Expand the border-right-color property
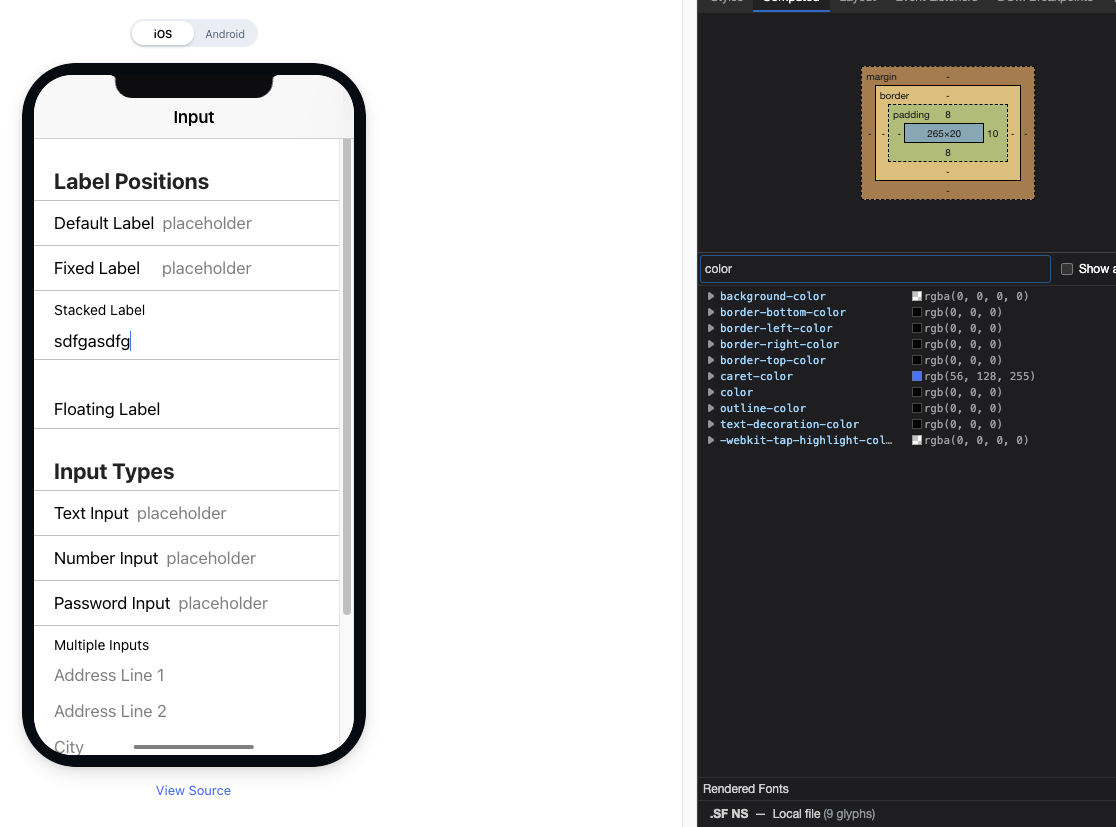Screen dimensions: 1116x827 tap(710, 344)
